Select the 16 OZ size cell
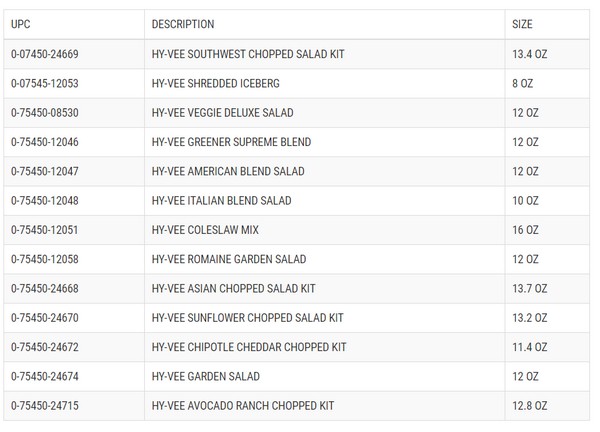600x432 pixels. (x=525, y=230)
